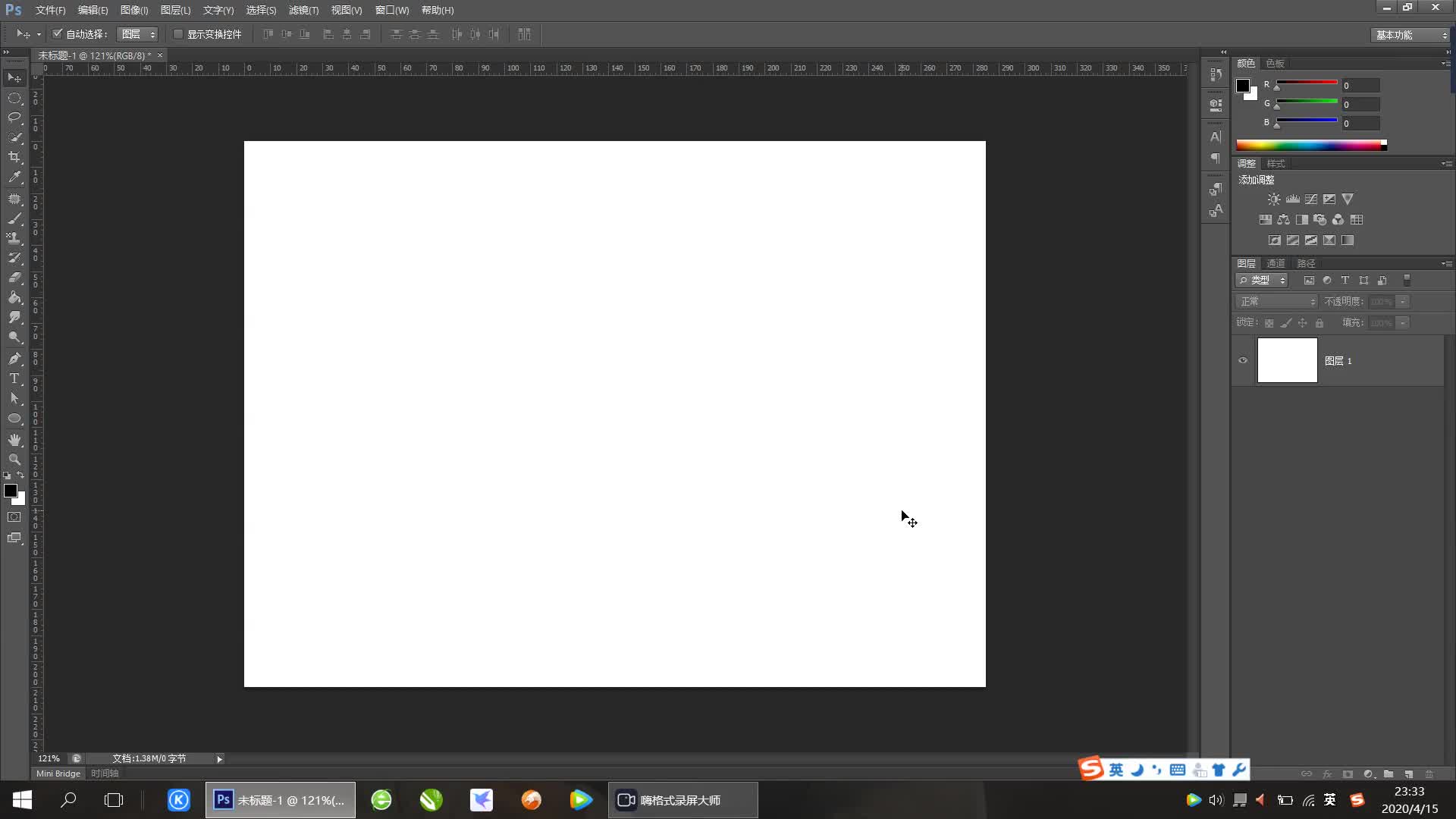
Task: Select the Pen tool
Action: point(14,359)
